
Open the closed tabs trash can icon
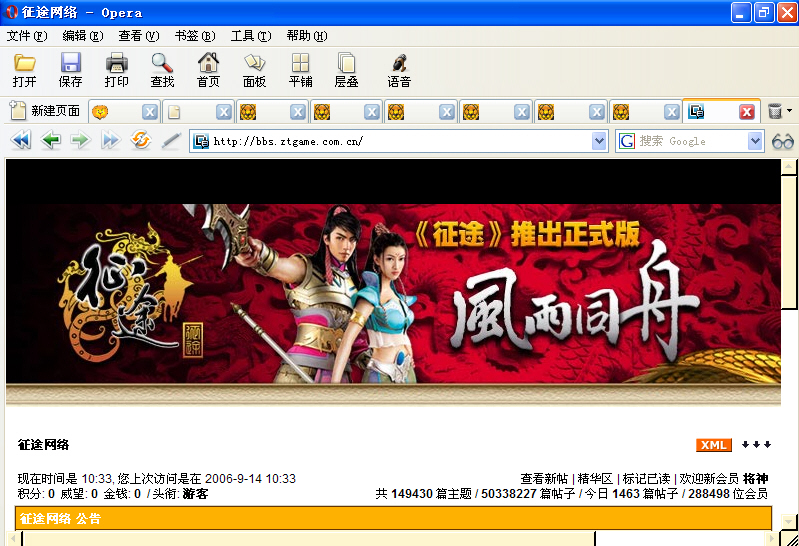pyautogui.click(x=775, y=111)
